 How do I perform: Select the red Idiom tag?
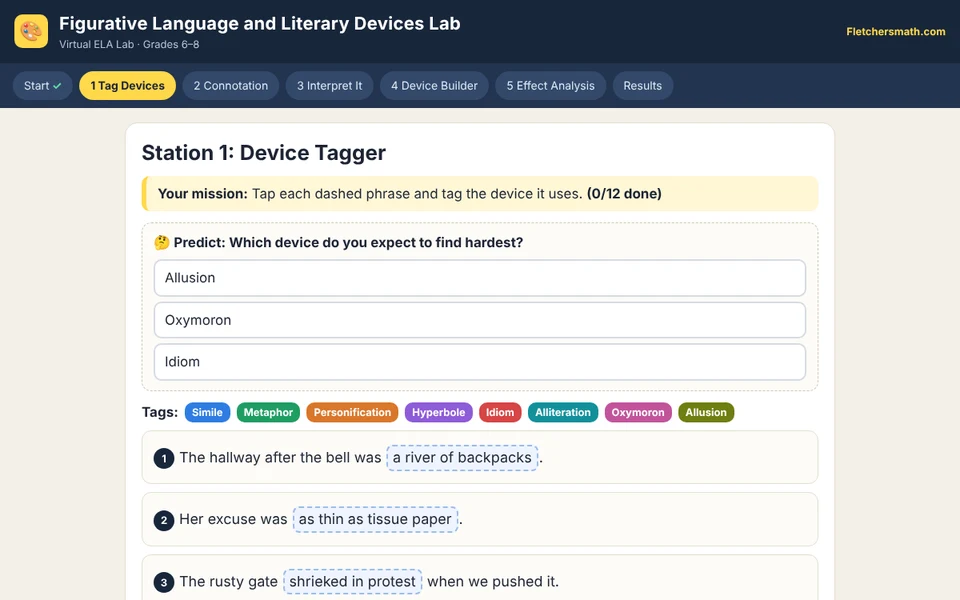(x=500, y=412)
